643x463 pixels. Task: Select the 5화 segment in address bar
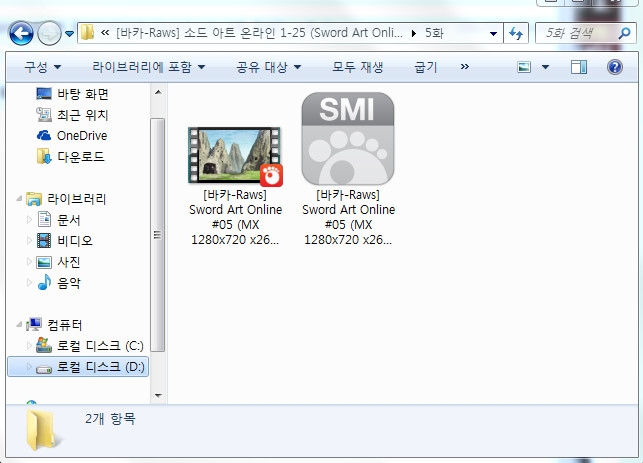click(434, 32)
